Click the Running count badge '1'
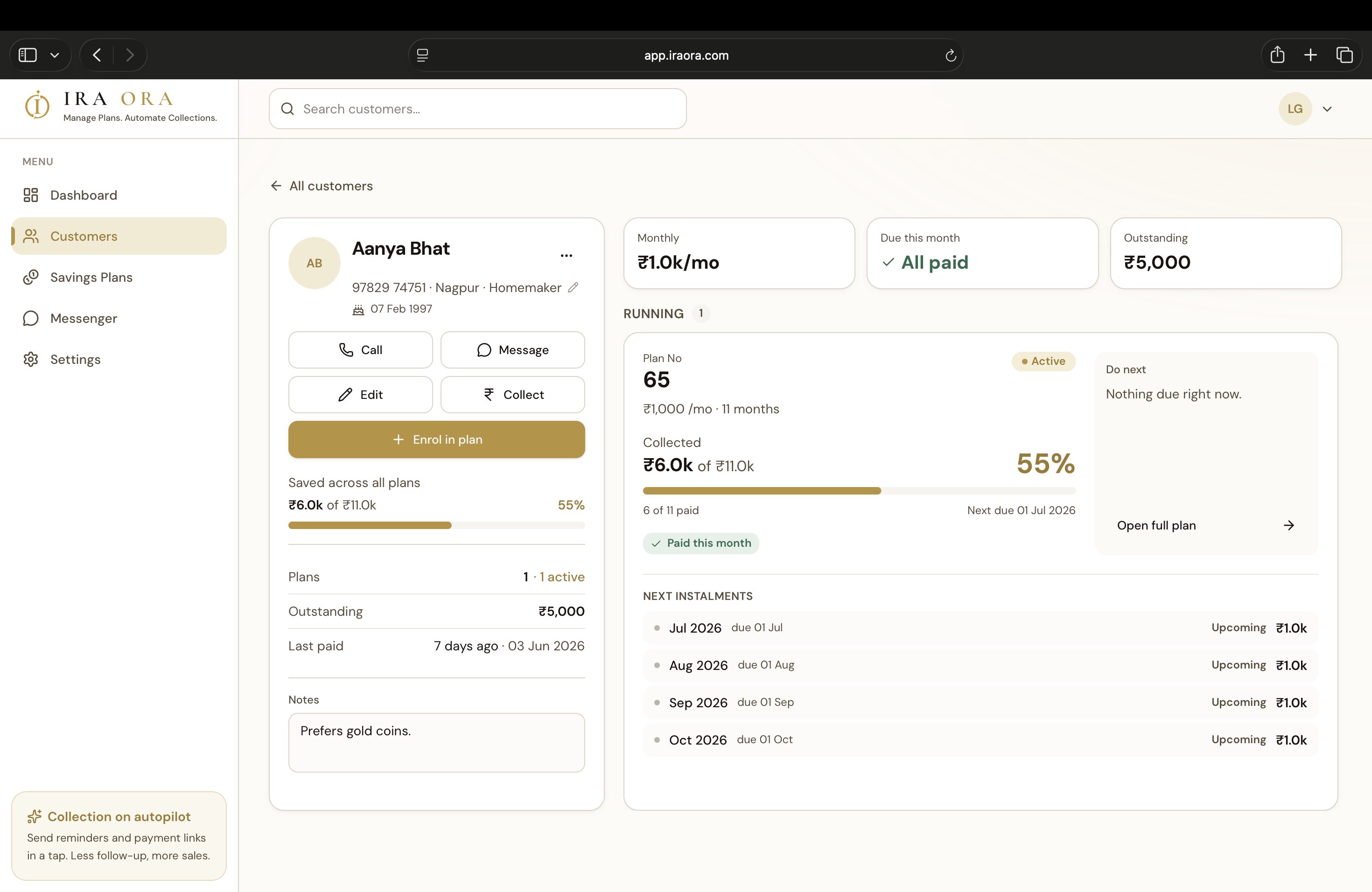The width and height of the screenshot is (1372, 892). pyautogui.click(x=700, y=313)
